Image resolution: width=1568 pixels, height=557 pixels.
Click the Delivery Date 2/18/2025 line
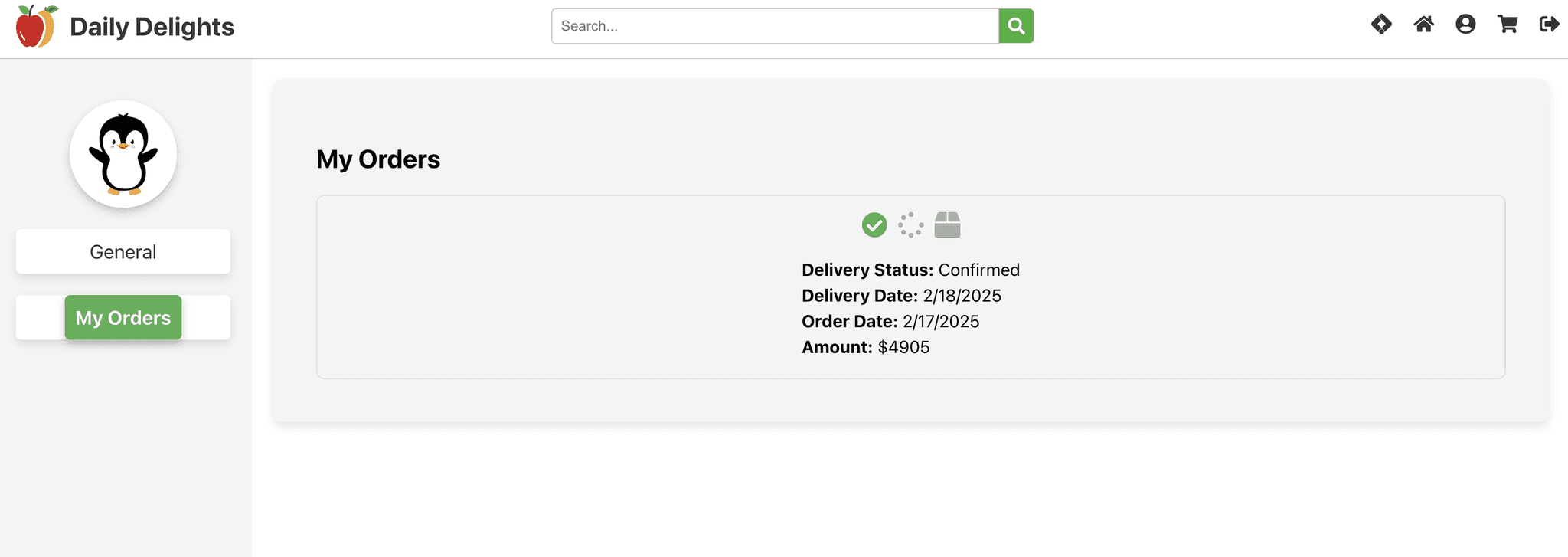[x=901, y=296]
